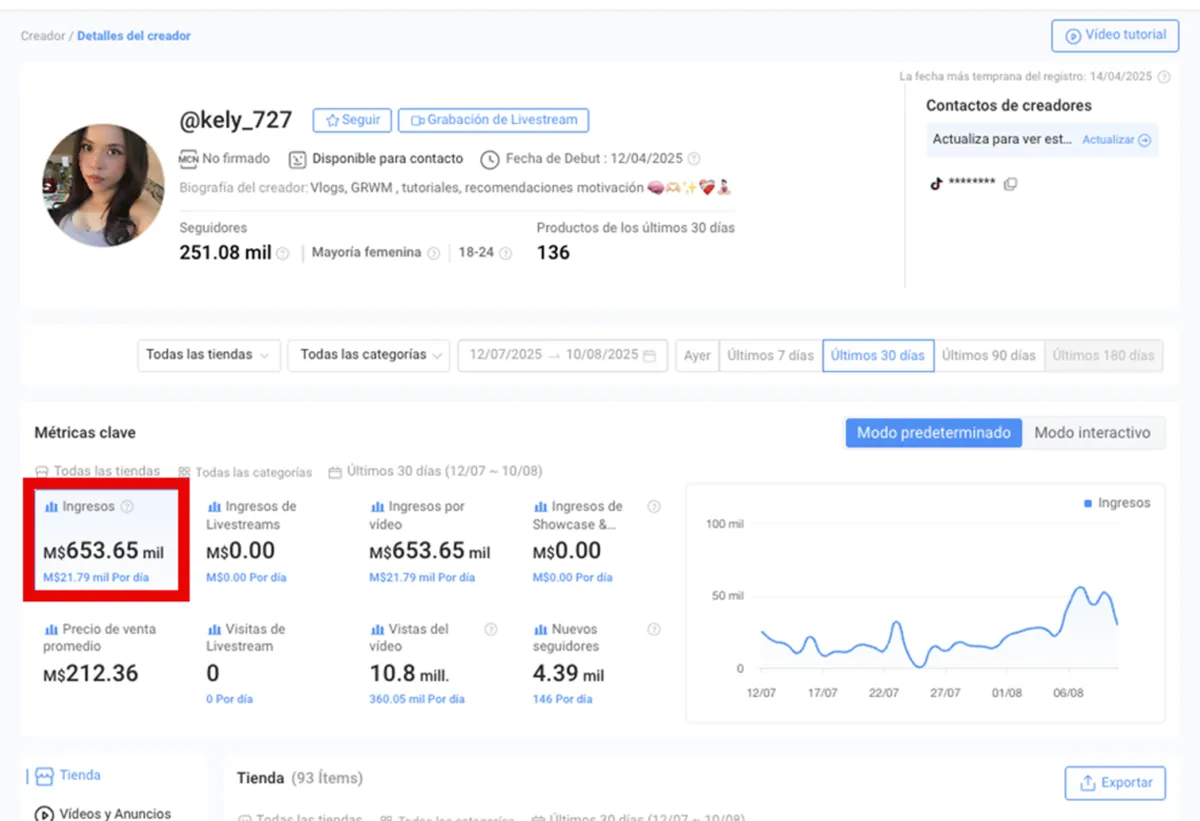Click the help icon beside Fecha de Debut
This screenshot has width=1200, height=821.
(694, 159)
